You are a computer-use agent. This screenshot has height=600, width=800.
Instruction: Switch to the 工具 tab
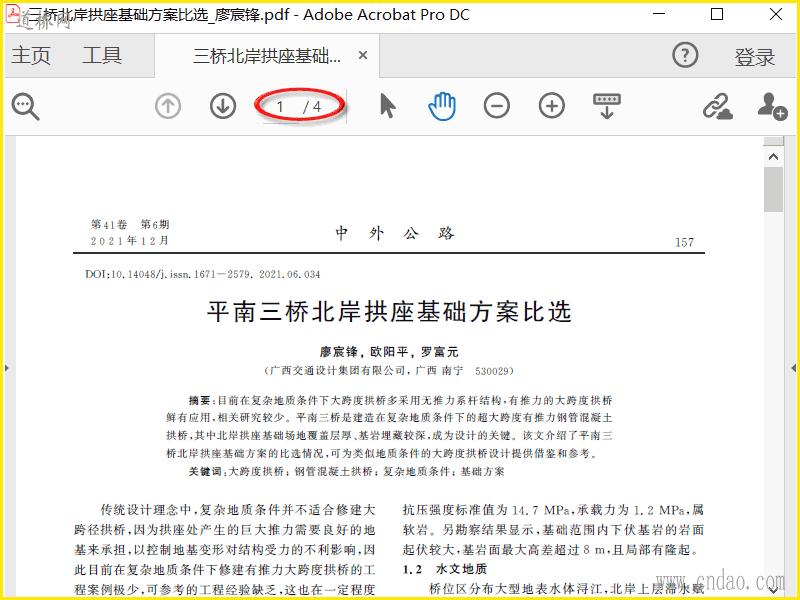[x=102, y=55]
